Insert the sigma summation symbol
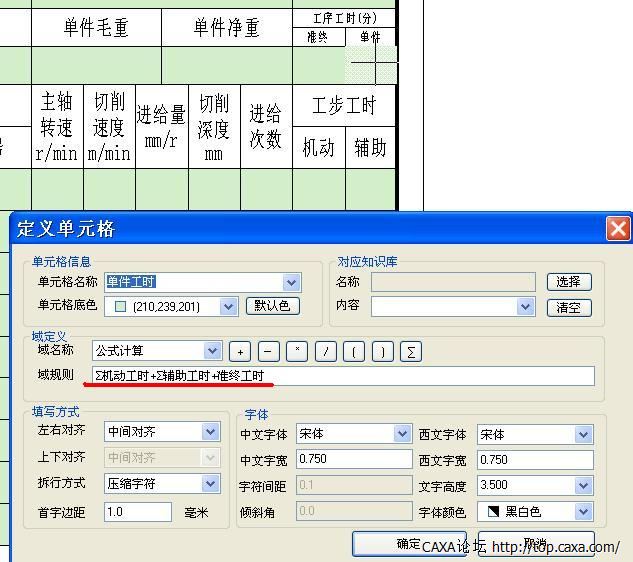Viewport: 633px width, 562px height. coord(411,351)
